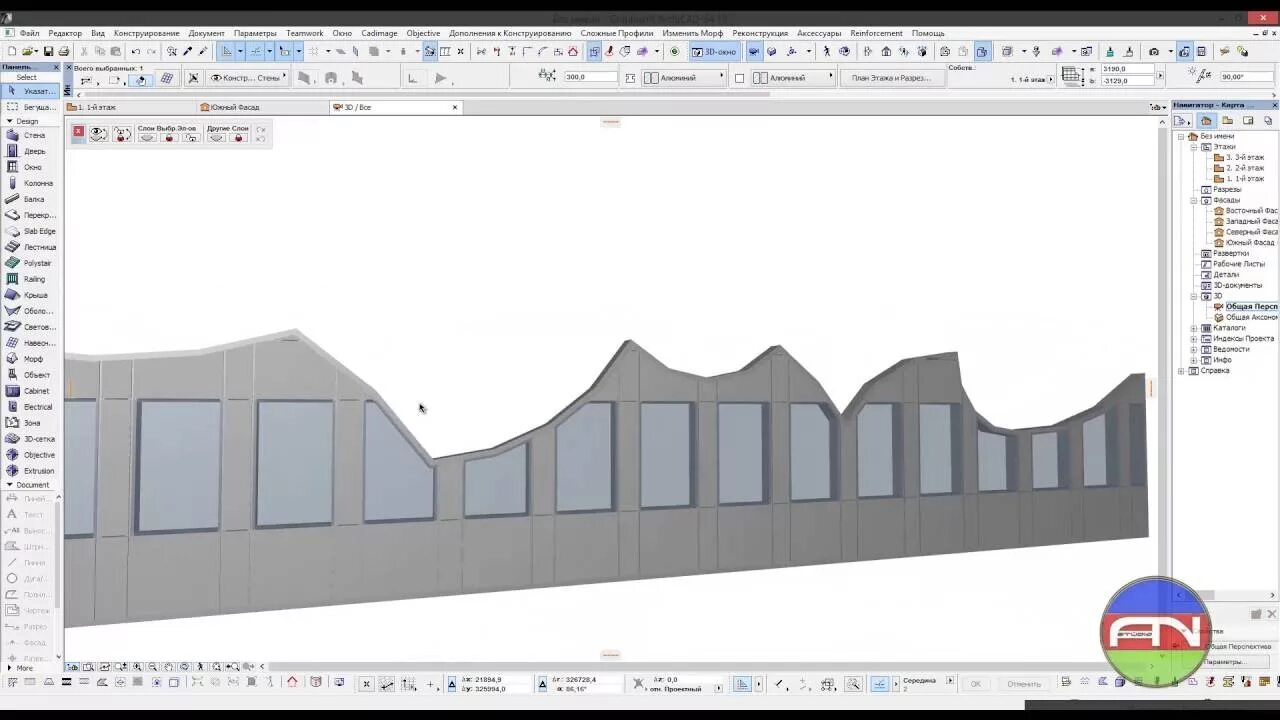Select the Колонна (Column) tool
Image resolution: width=1280 pixels, height=720 pixels.
30,183
